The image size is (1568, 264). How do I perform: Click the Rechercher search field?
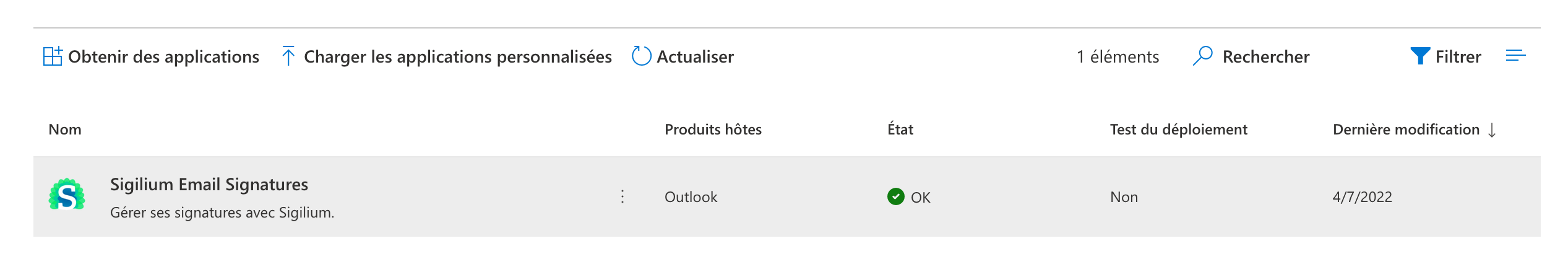coord(1265,57)
